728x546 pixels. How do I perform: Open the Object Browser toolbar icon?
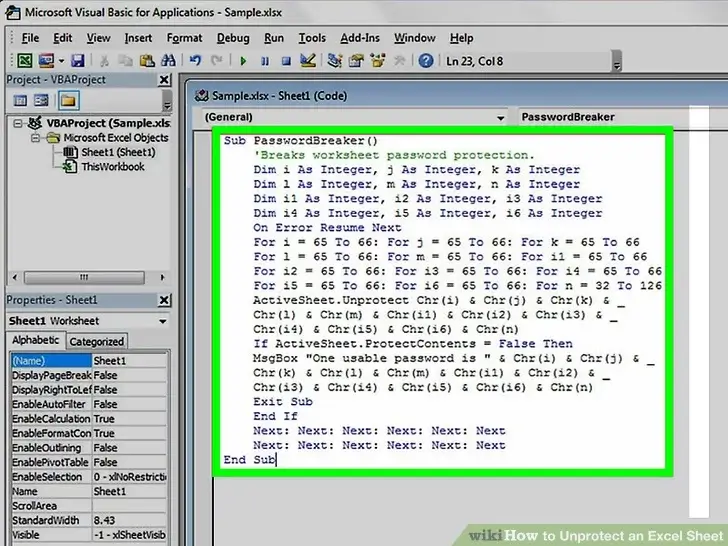point(377,61)
